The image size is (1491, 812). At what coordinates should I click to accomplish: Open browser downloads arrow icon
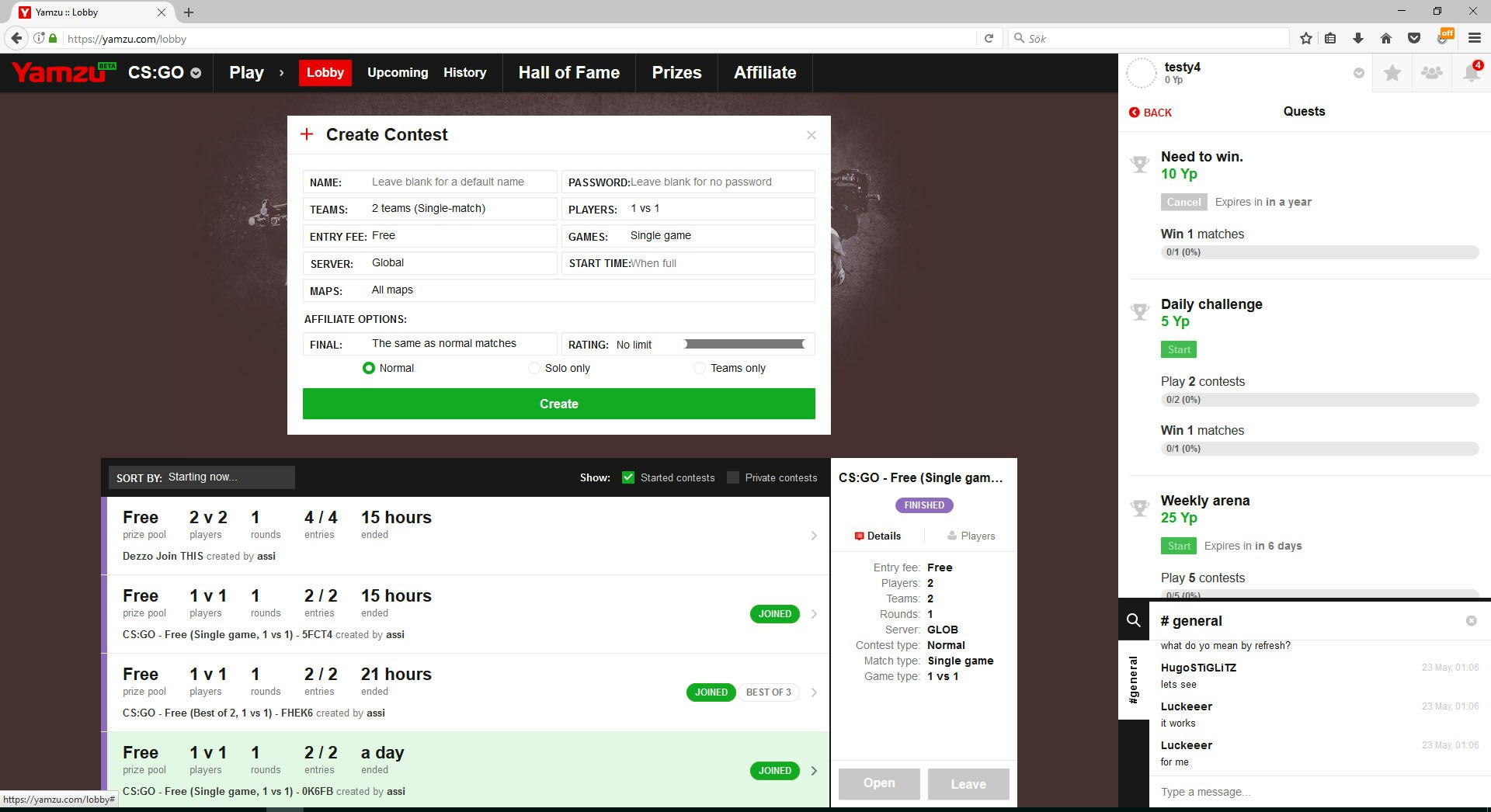(1358, 38)
